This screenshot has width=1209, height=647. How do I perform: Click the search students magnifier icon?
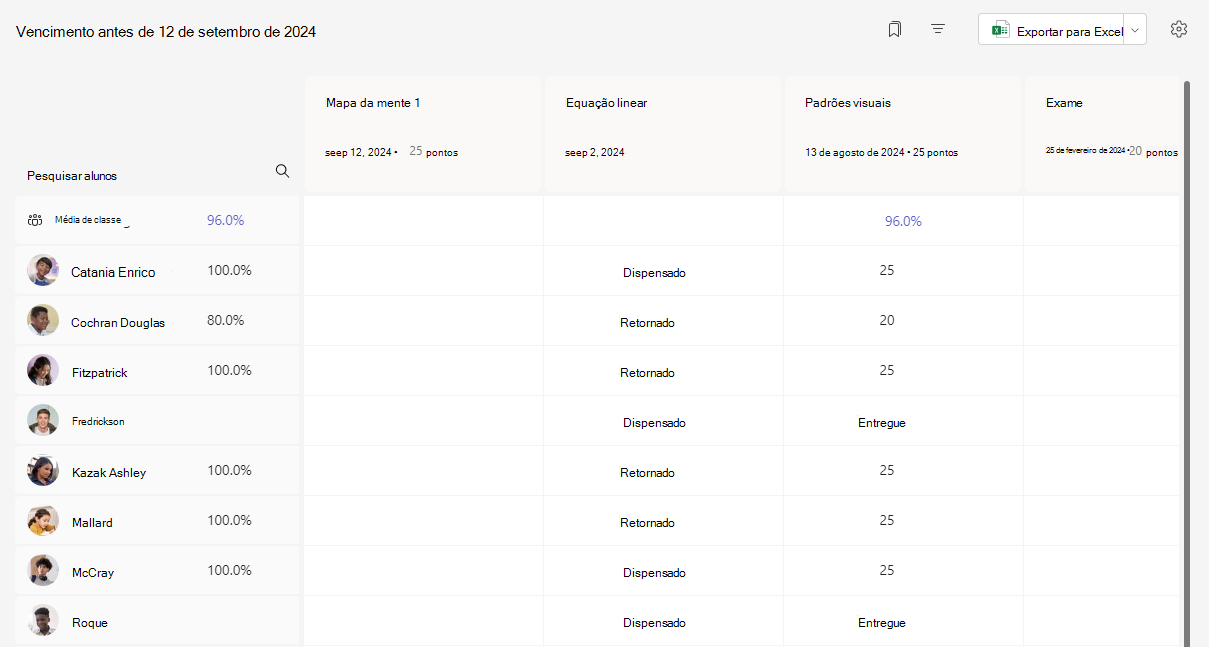coord(282,171)
